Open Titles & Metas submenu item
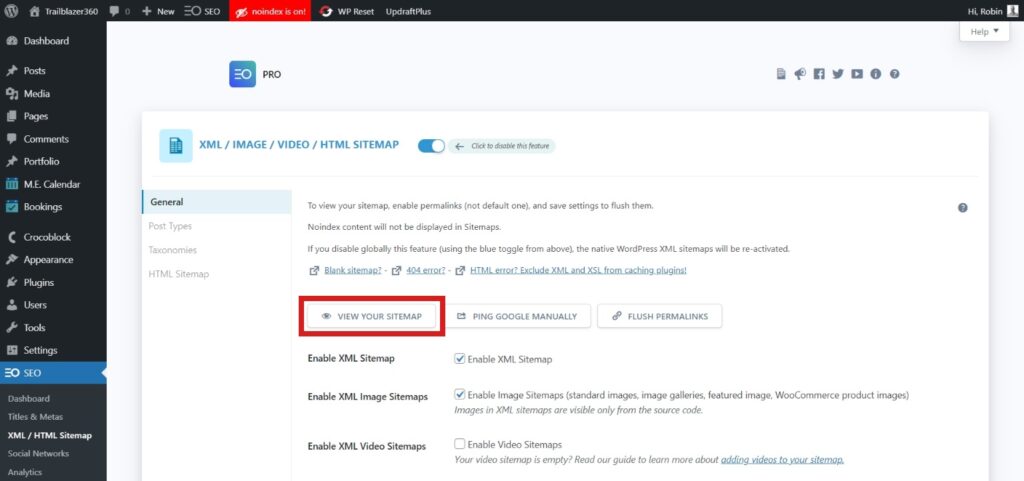This screenshot has width=1024, height=481. pyautogui.click(x=35, y=416)
